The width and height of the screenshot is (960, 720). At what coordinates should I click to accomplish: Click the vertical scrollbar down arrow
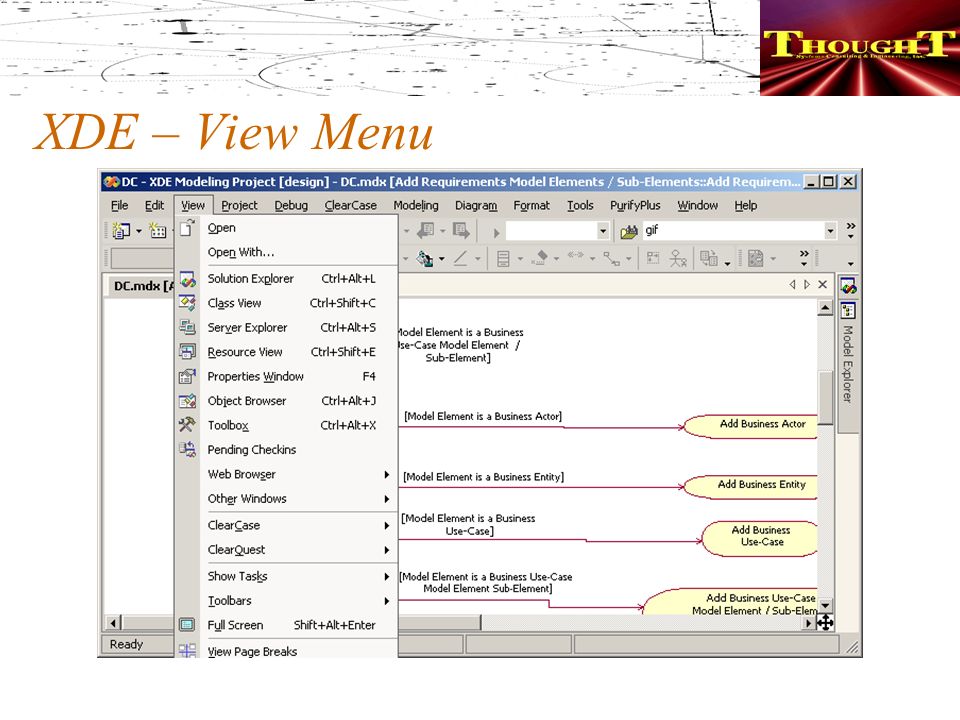pos(825,606)
